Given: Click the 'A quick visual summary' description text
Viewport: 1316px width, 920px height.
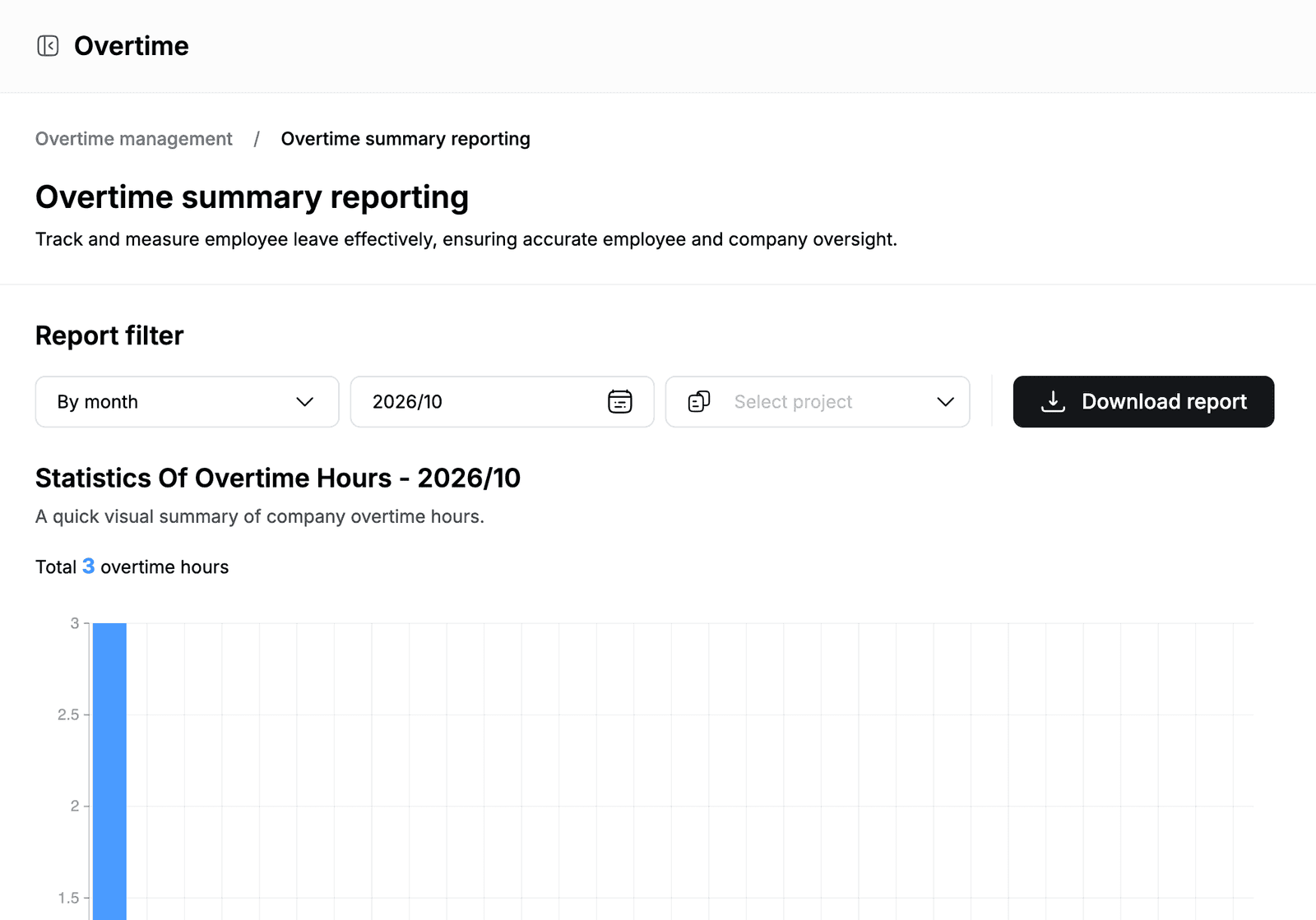Looking at the screenshot, I should 260,516.
